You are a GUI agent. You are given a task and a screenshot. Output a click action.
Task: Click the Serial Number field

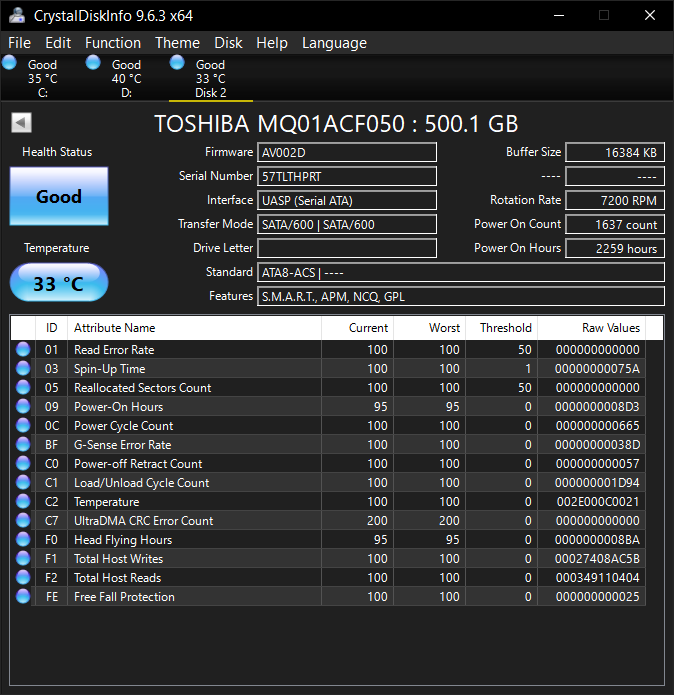(347, 176)
